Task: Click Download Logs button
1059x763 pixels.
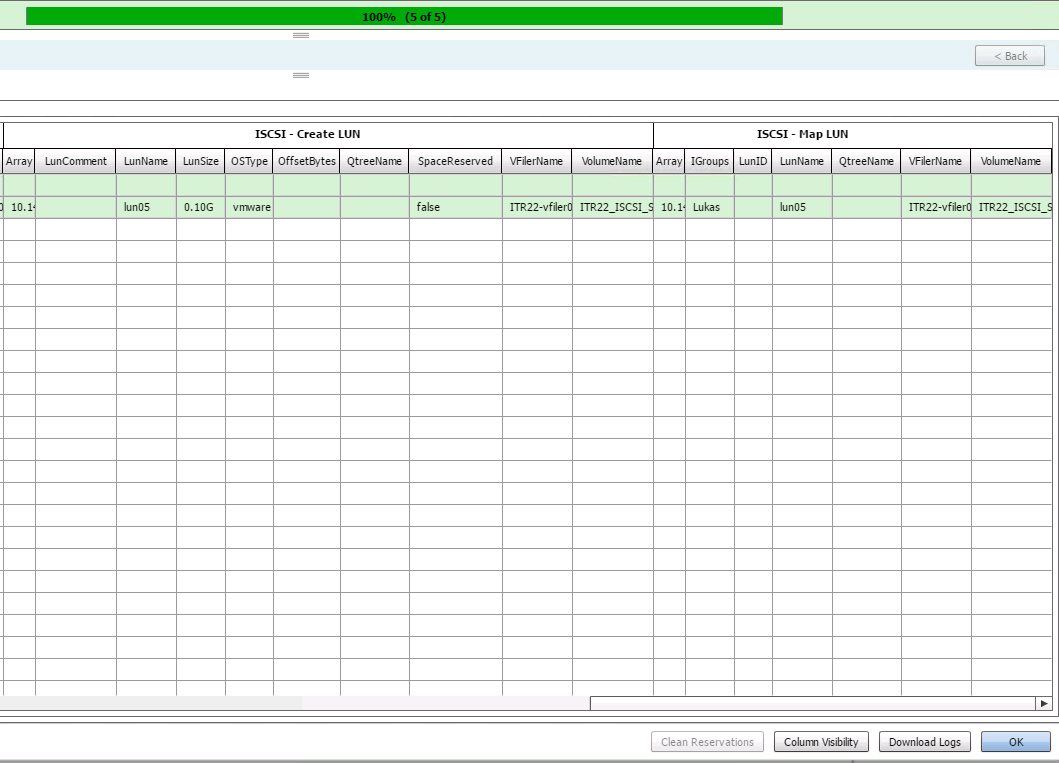Action: (x=925, y=741)
